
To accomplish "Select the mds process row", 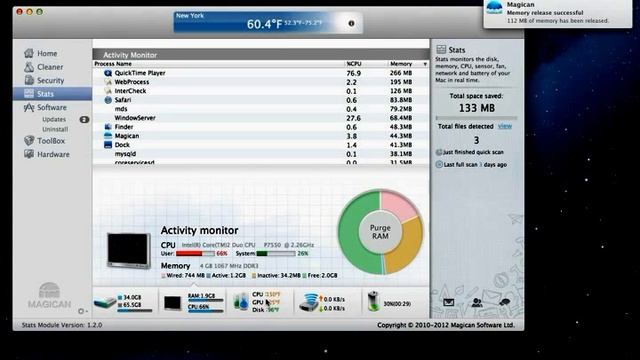I will click(x=261, y=109).
